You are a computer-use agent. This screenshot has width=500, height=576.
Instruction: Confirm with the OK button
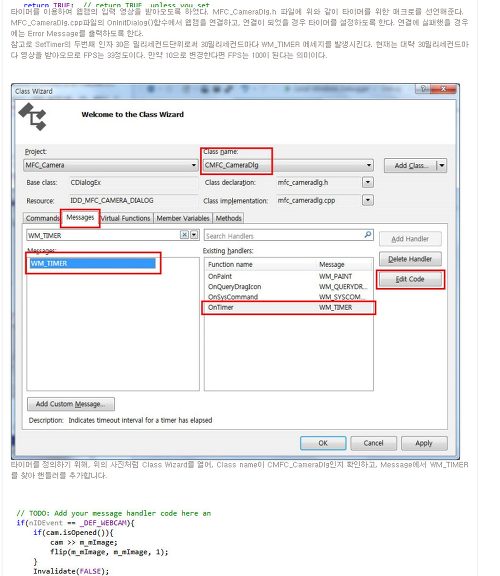(x=323, y=443)
